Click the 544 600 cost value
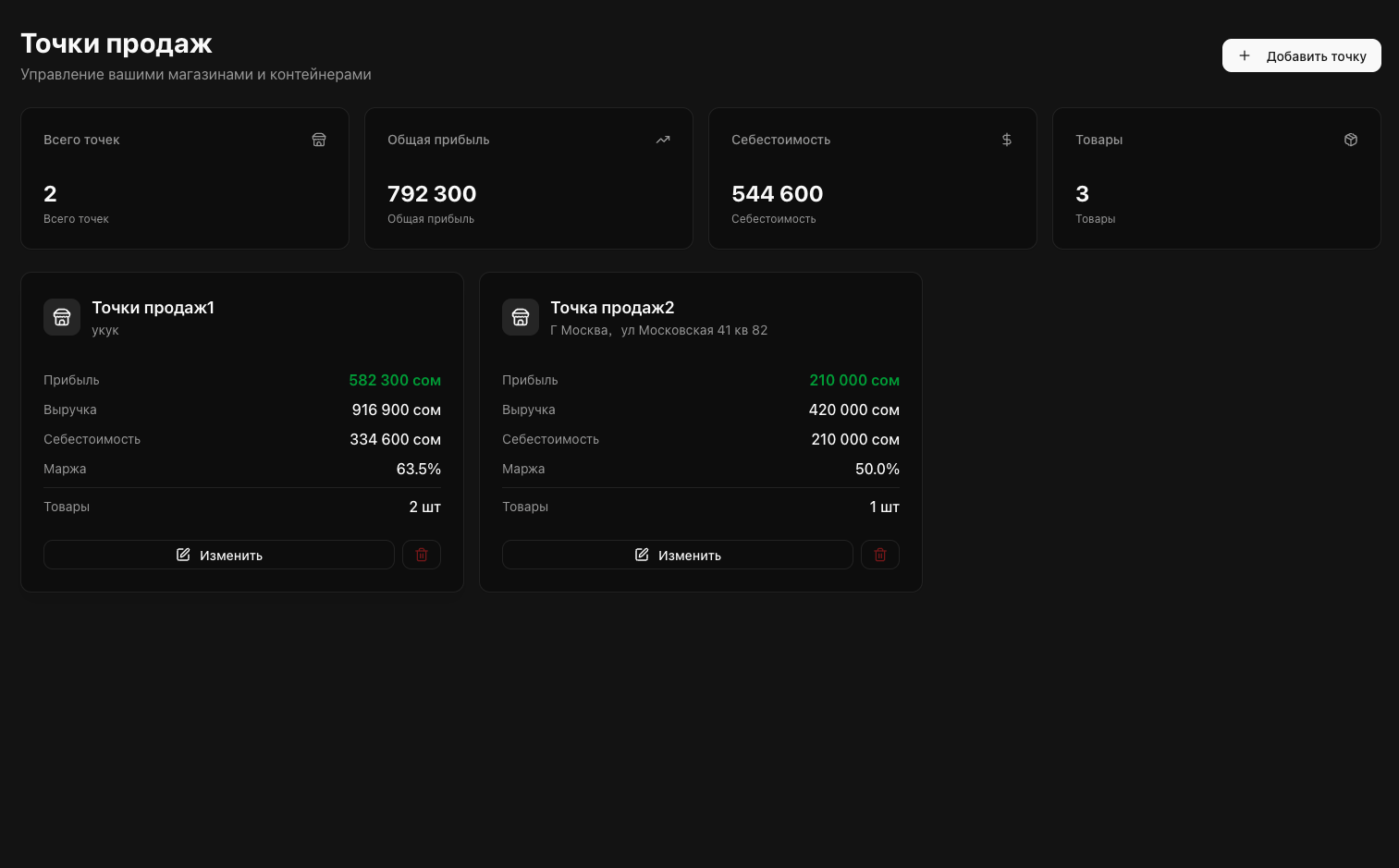This screenshot has height=868, width=1399. [777, 194]
